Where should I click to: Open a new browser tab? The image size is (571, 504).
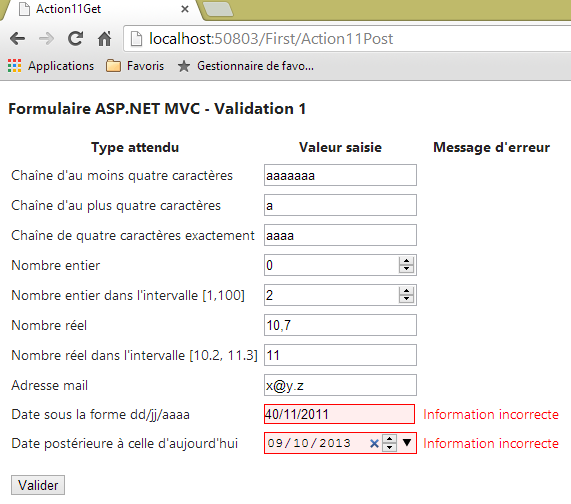tap(218, 9)
